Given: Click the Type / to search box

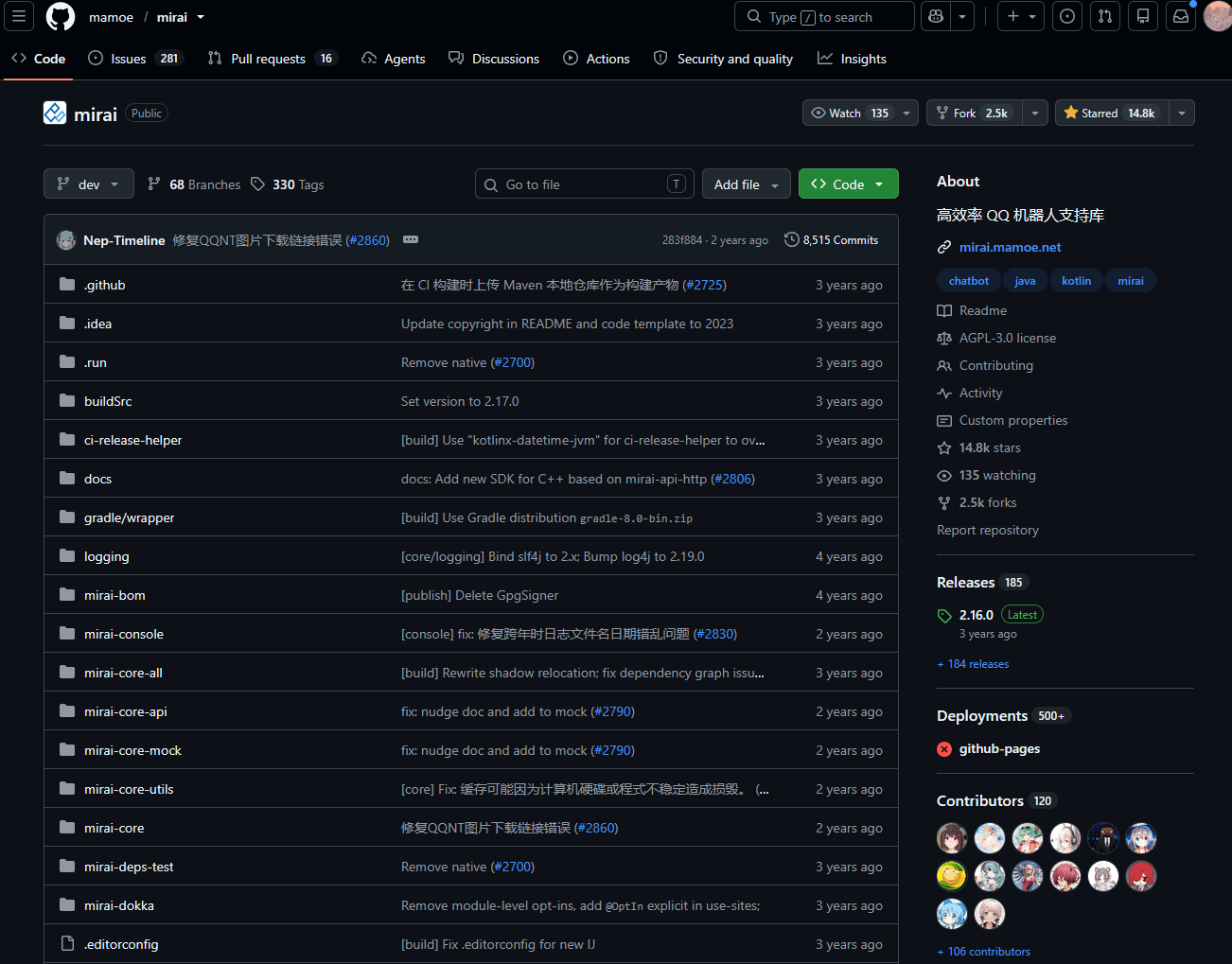Looking at the screenshot, I should tap(824, 16).
